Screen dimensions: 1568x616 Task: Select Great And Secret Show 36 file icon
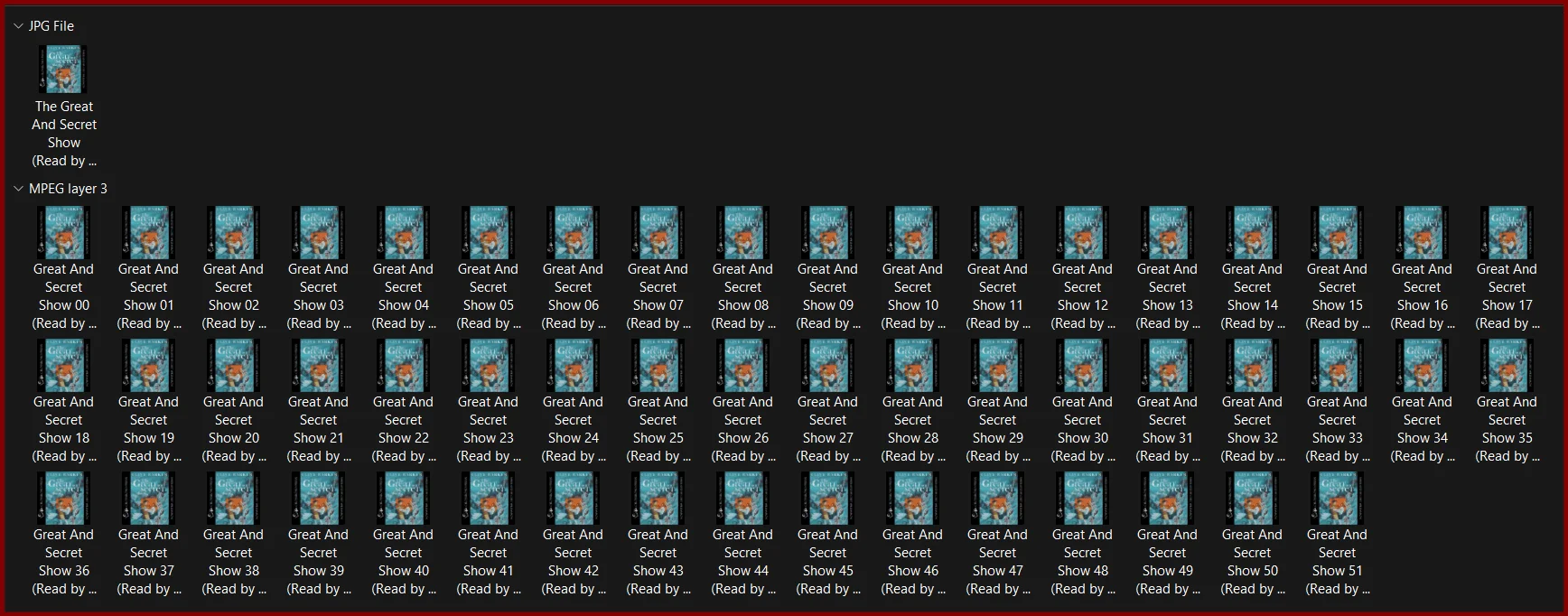[x=64, y=498]
